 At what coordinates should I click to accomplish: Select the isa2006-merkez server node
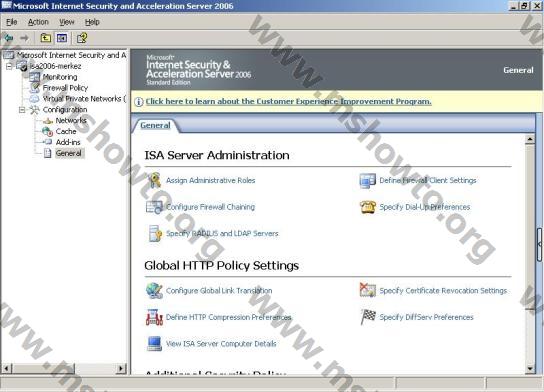click(x=55, y=66)
